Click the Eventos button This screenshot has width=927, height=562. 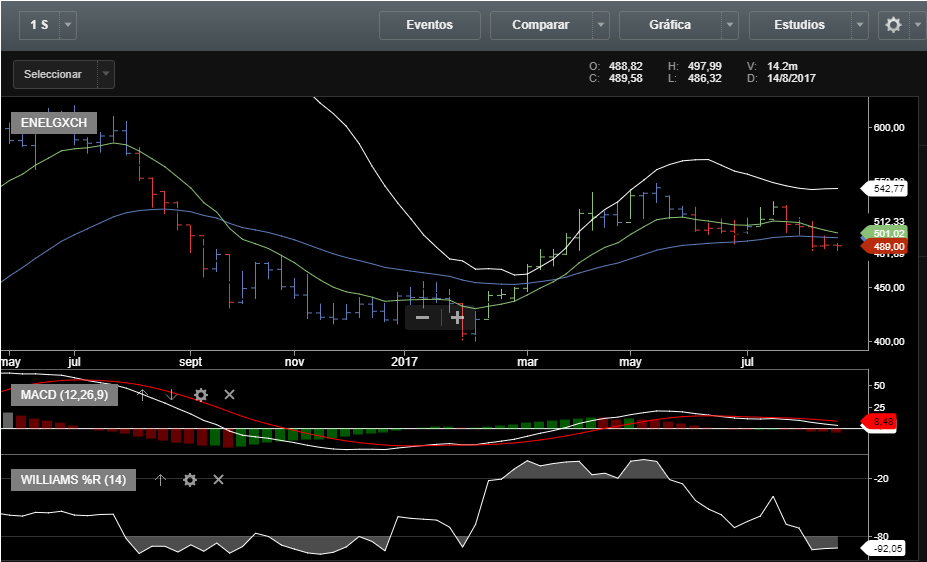[x=429, y=25]
